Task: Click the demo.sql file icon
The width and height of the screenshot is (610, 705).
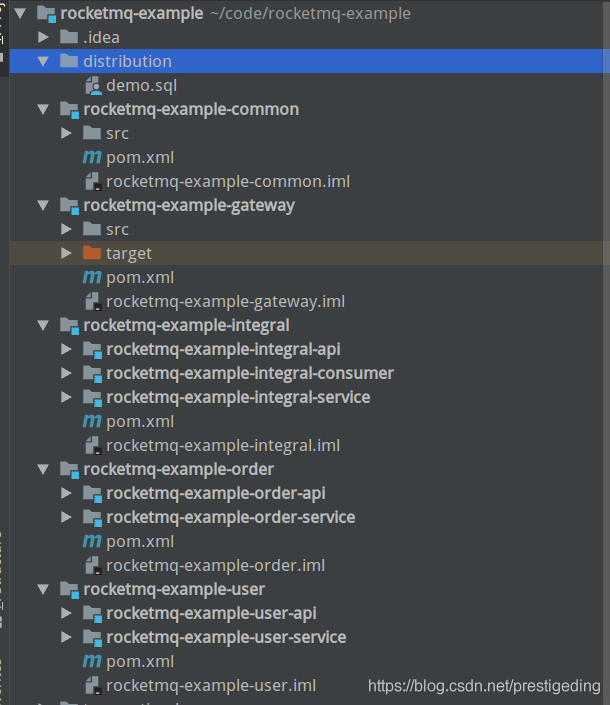Action: pyautogui.click(x=92, y=86)
